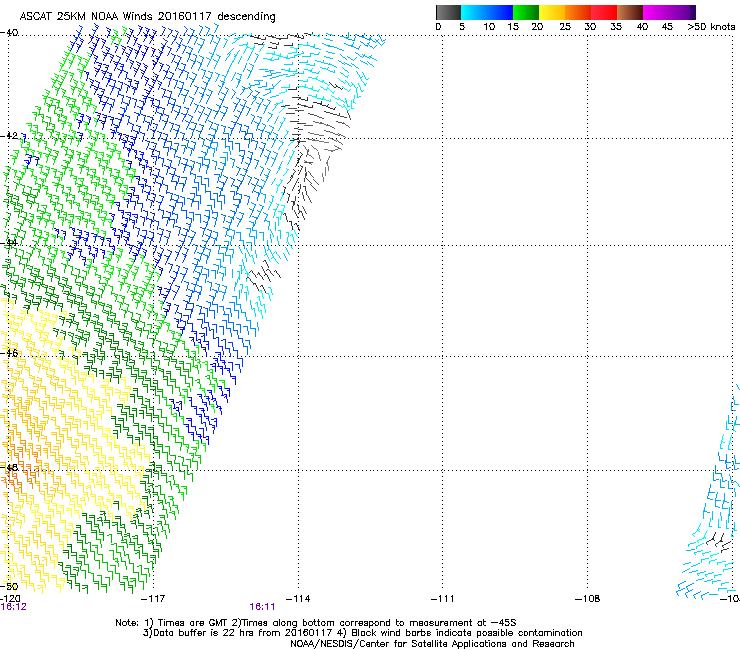Click the orange 25-30 knots legend segment
The height and width of the screenshot is (650, 740).
coord(578,12)
